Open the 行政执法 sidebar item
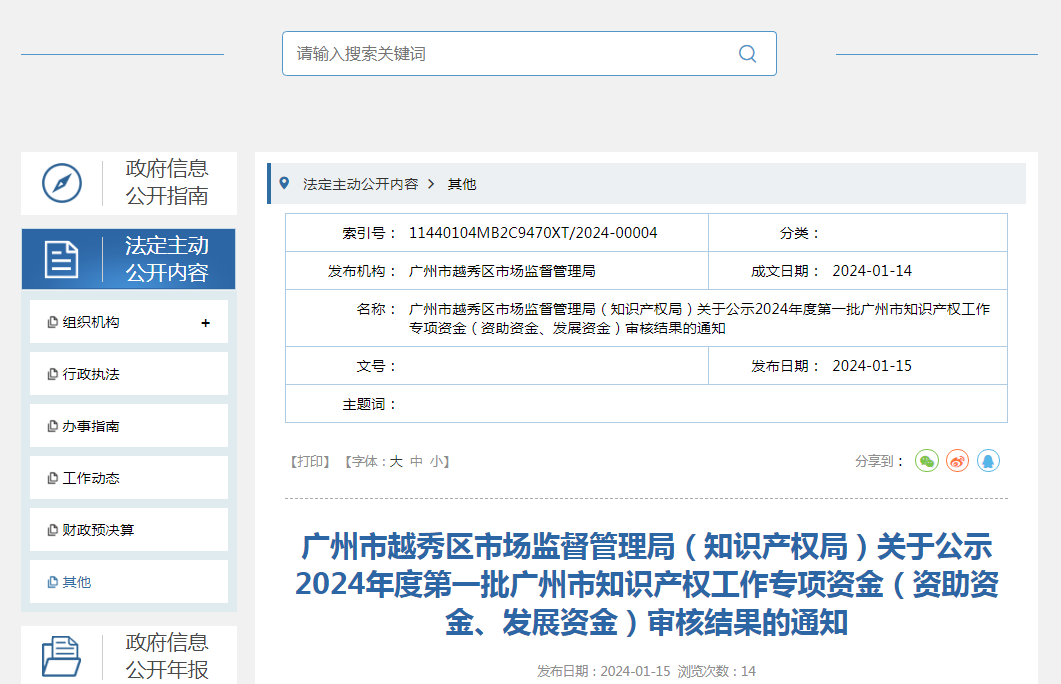 coord(91,374)
